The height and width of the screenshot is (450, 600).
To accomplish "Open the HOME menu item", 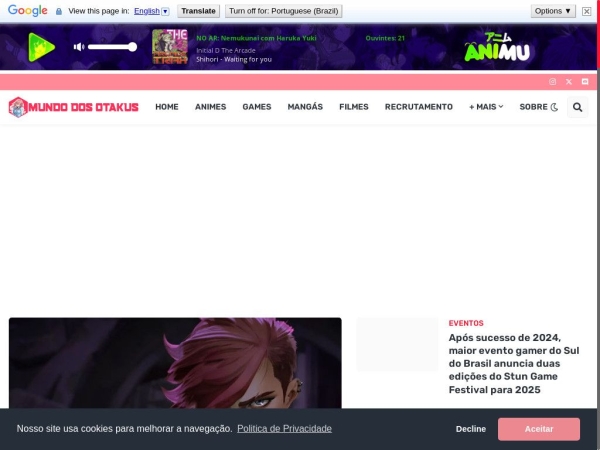I will [x=167, y=107].
